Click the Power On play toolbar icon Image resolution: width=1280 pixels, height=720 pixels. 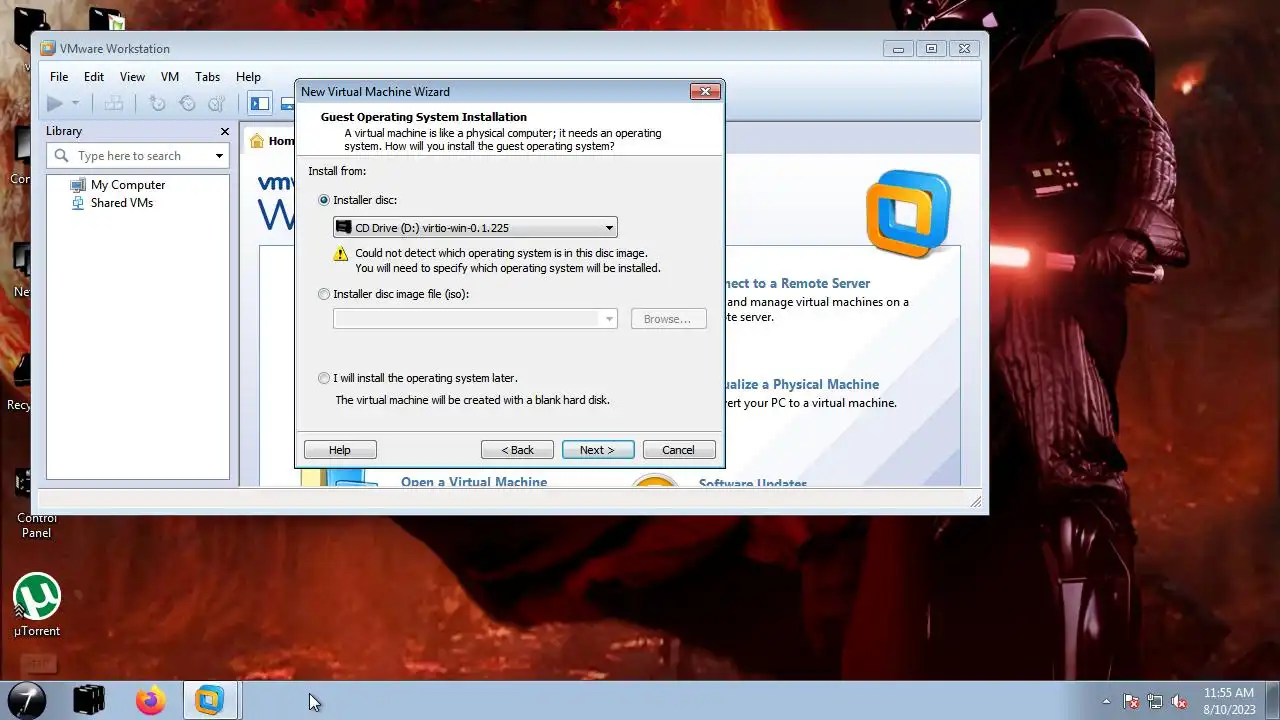(x=55, y=103)
